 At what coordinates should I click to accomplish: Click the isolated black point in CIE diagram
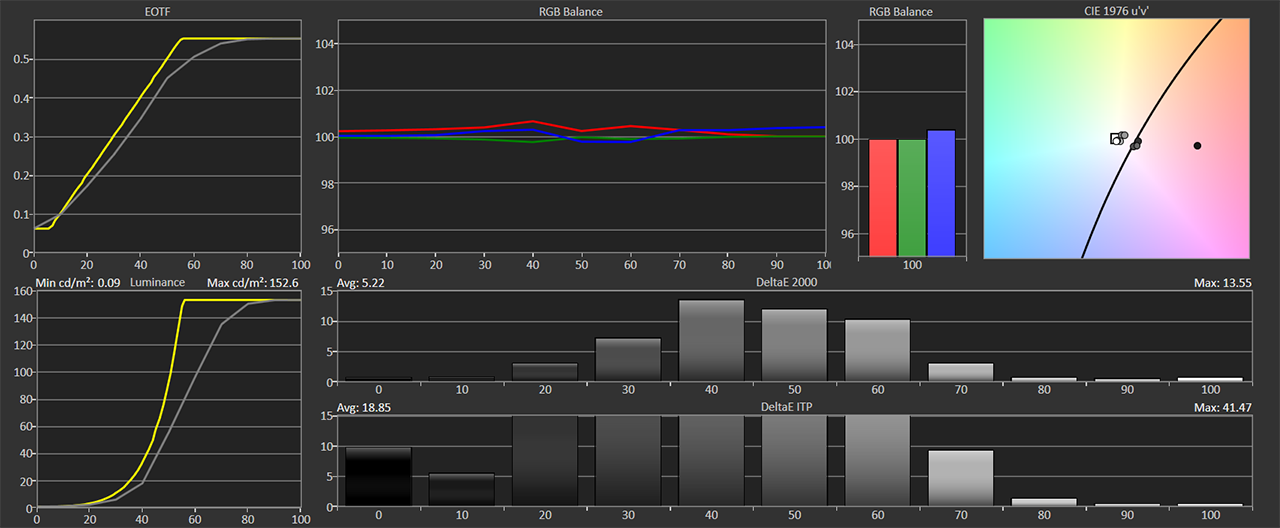[x=1197, y=146]
